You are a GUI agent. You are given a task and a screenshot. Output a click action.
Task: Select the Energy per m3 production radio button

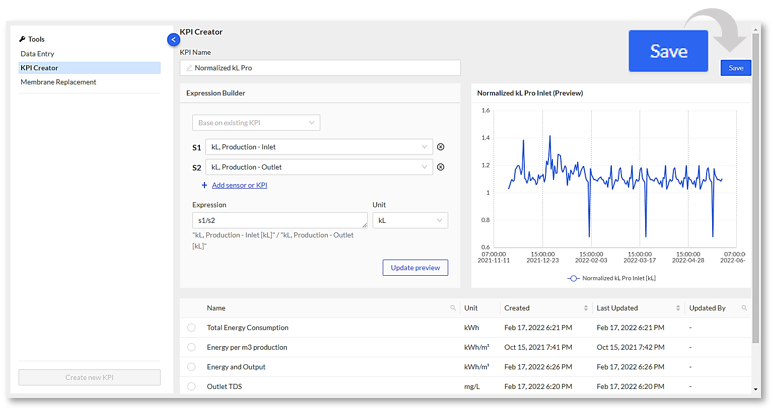pyautogui.click(x=191, y=347)
